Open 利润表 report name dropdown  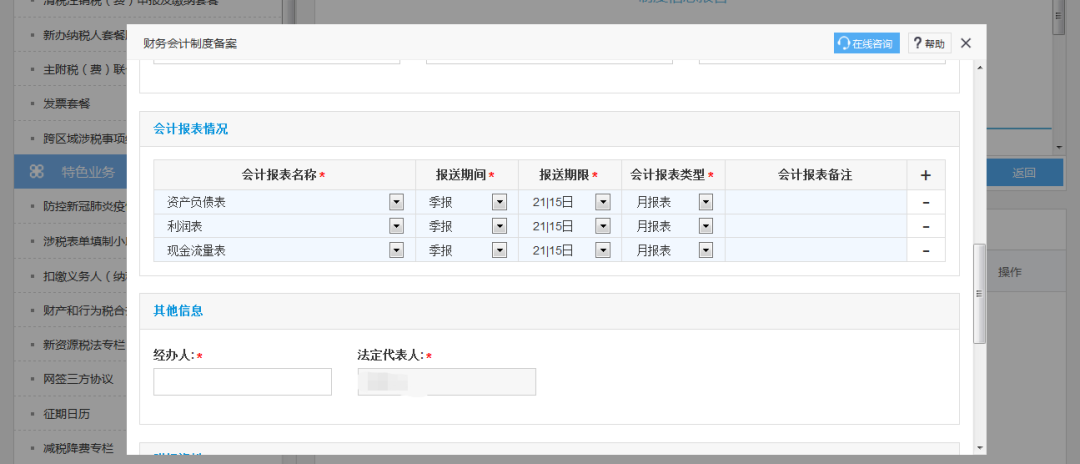click(397, 226)
